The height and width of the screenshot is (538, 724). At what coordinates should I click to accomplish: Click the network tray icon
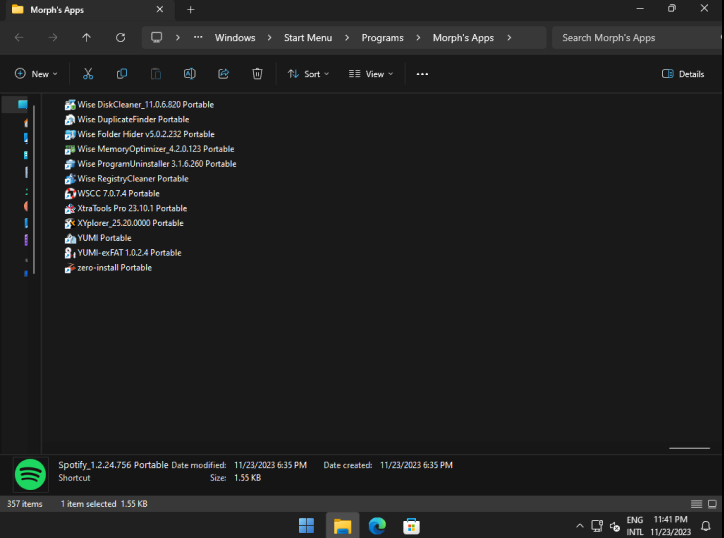597,526
